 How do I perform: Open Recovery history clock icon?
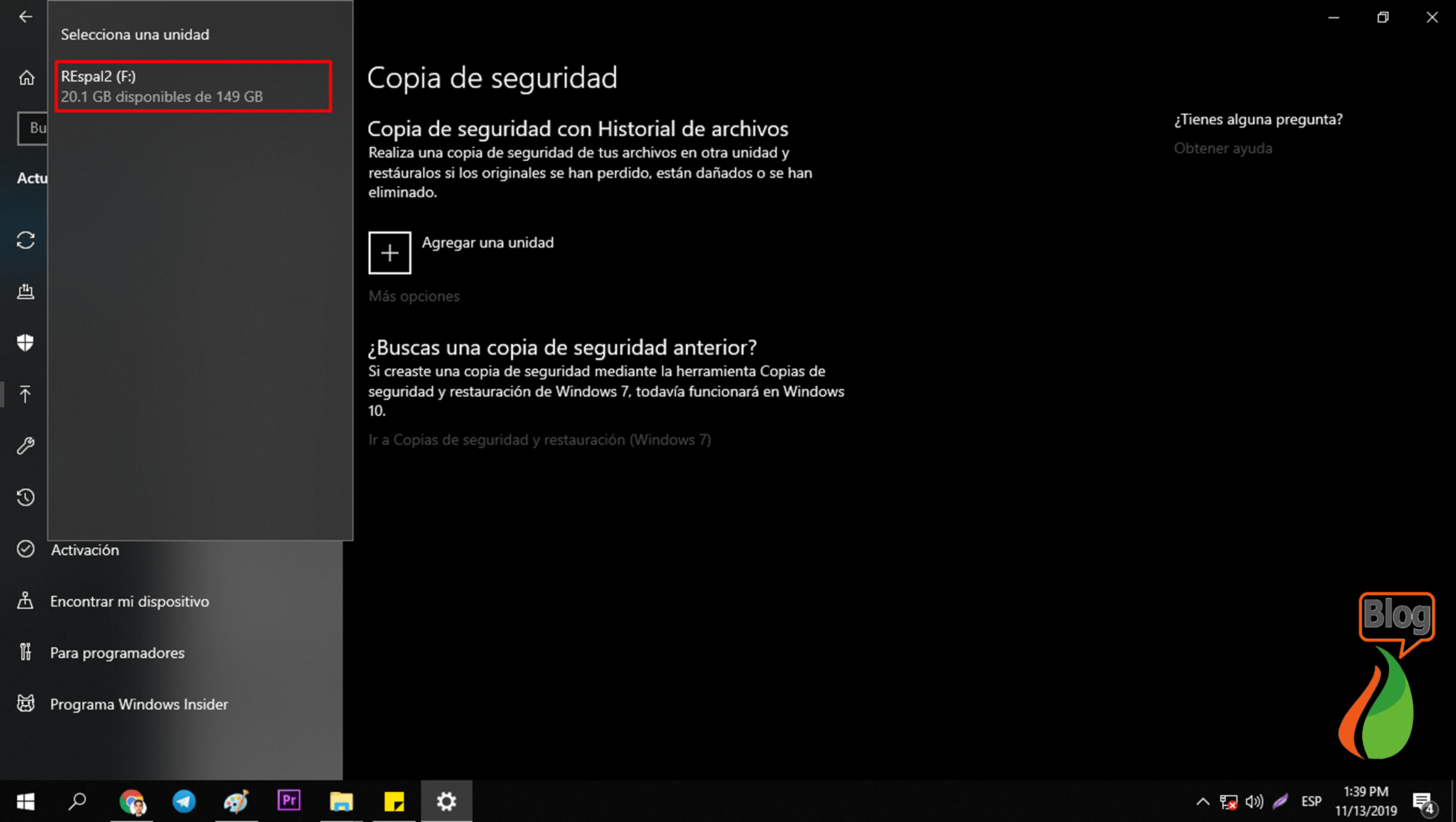[26, 497]
